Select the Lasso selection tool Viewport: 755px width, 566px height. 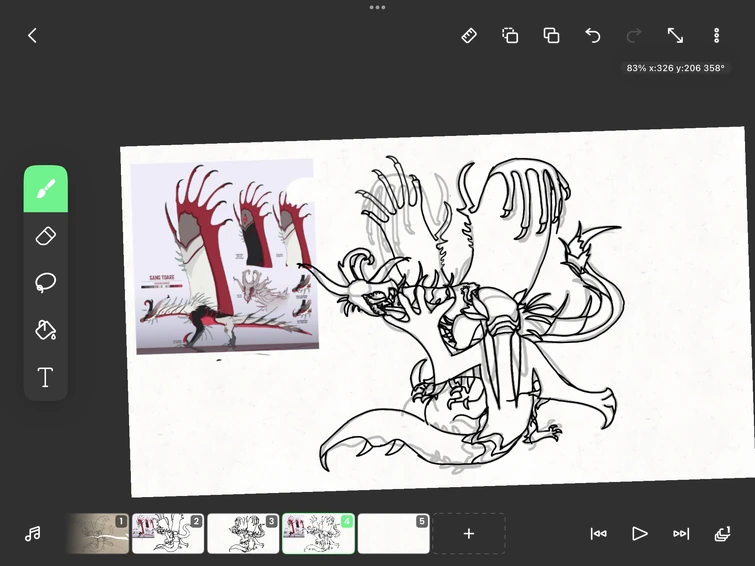(x=45, y=283)
